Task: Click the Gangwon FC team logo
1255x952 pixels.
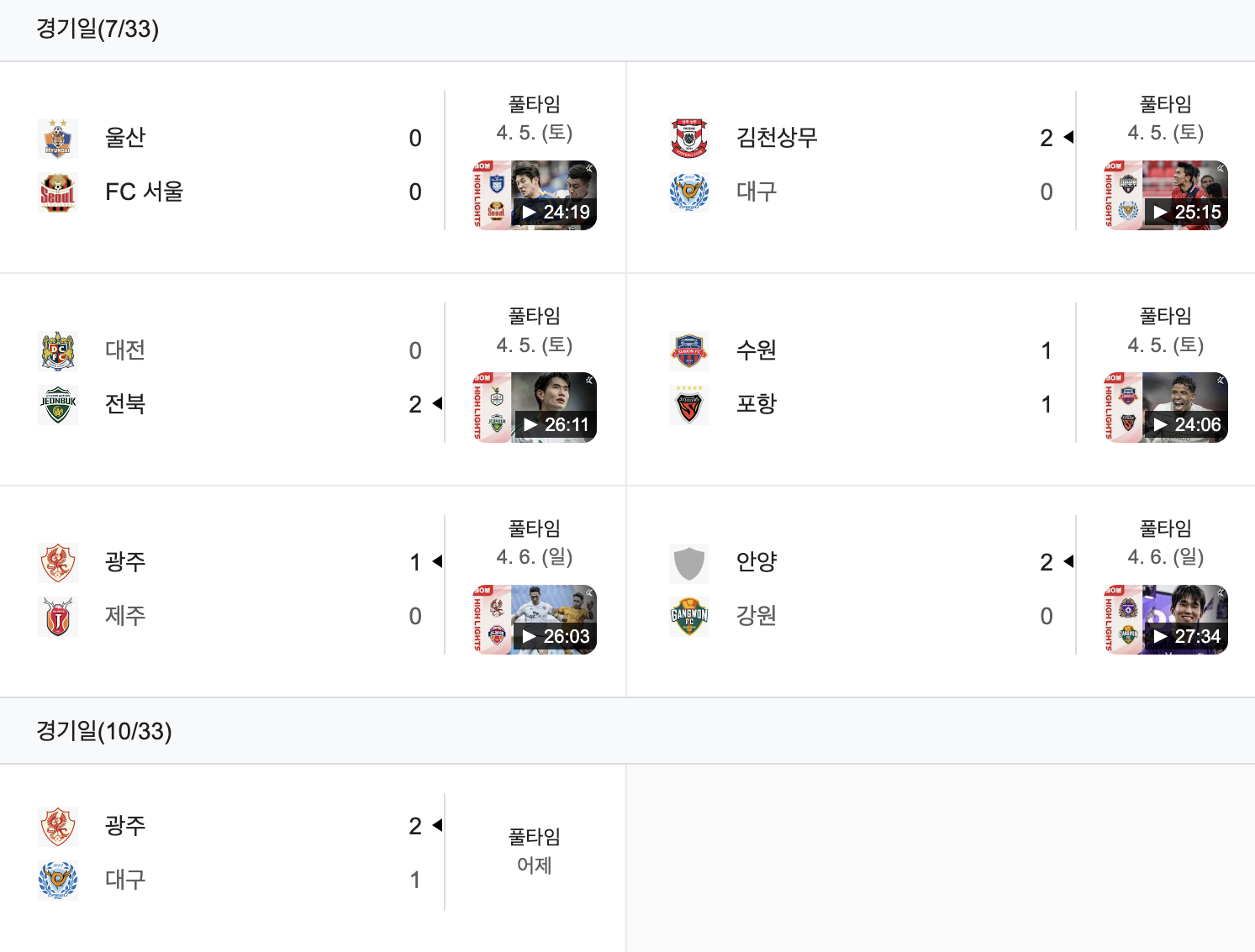Action: [x=689, y=617]
